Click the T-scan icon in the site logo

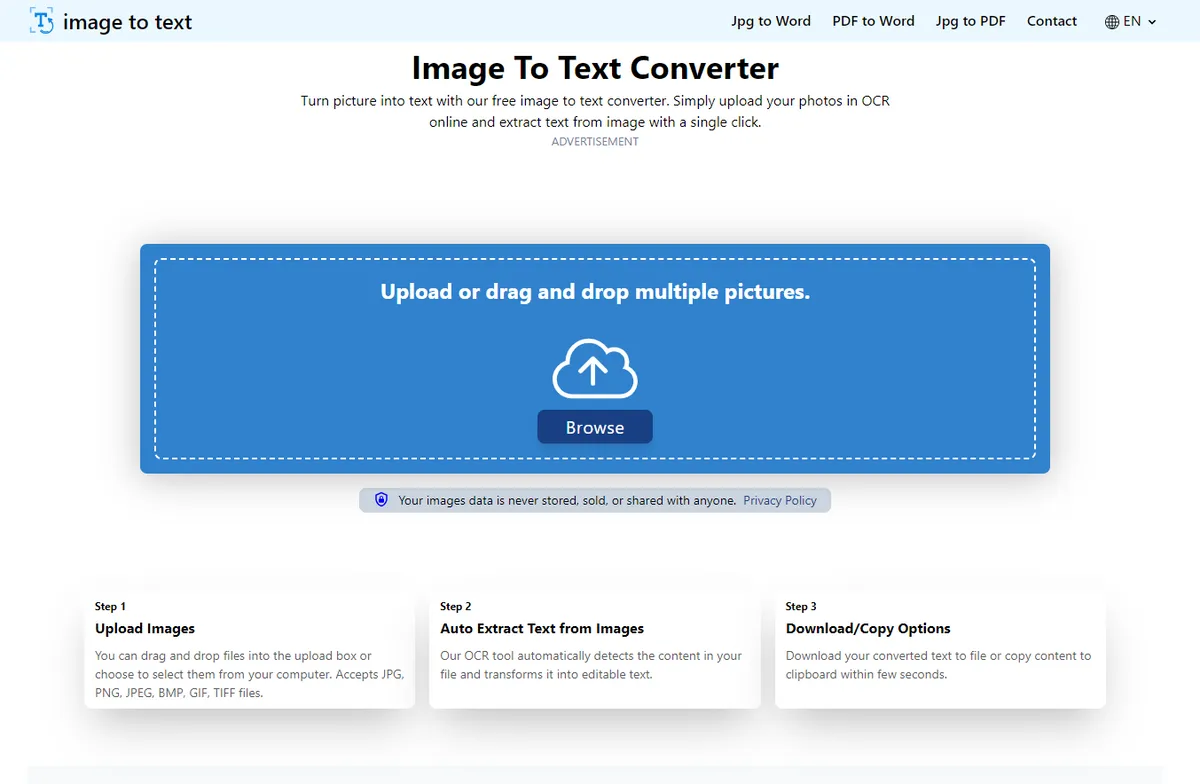pos(40,20)
